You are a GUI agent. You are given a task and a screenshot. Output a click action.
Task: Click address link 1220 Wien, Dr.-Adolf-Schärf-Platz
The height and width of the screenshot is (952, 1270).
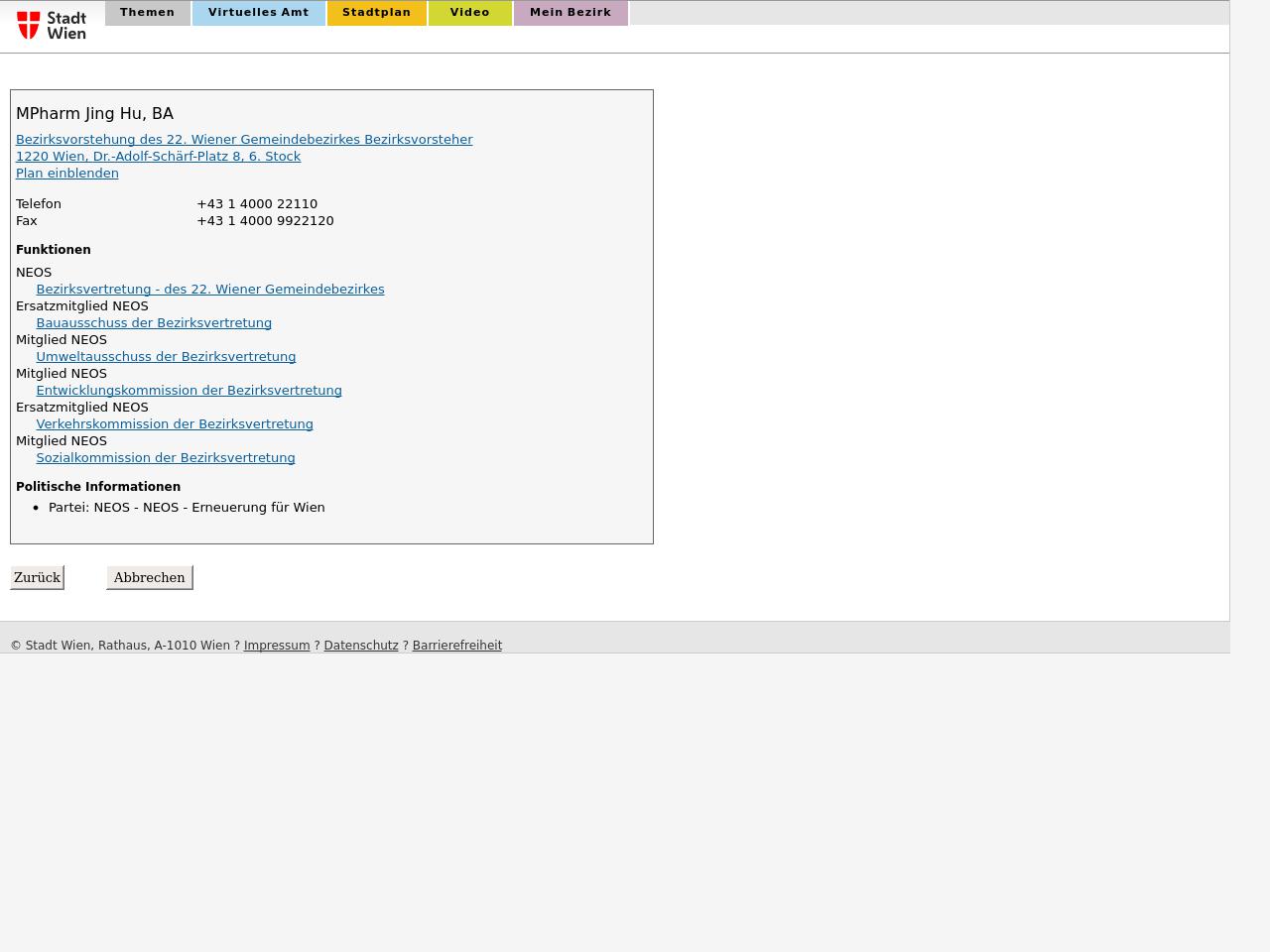click(158, 157)
